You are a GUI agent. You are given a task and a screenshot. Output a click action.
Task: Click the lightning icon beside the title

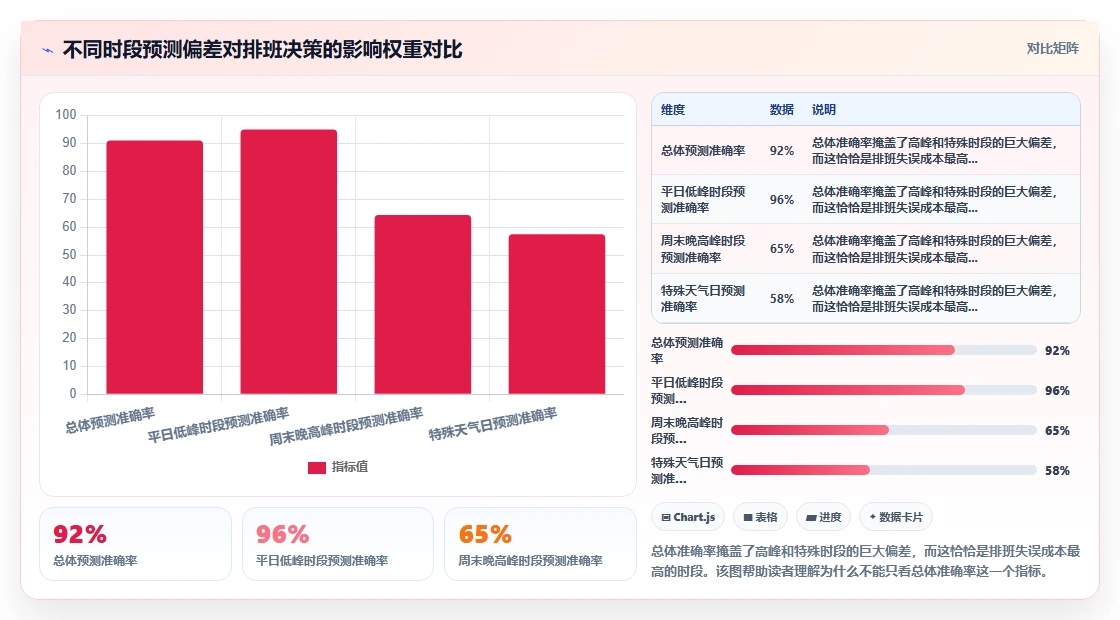point(48,50)
